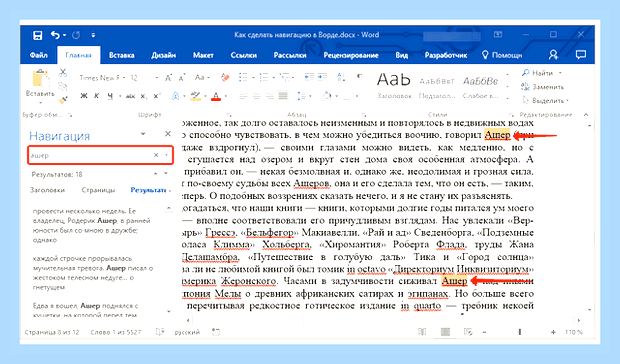This screenshot has width=620, height=364.
Task: Apply red font color
Action: coord(216,96)
